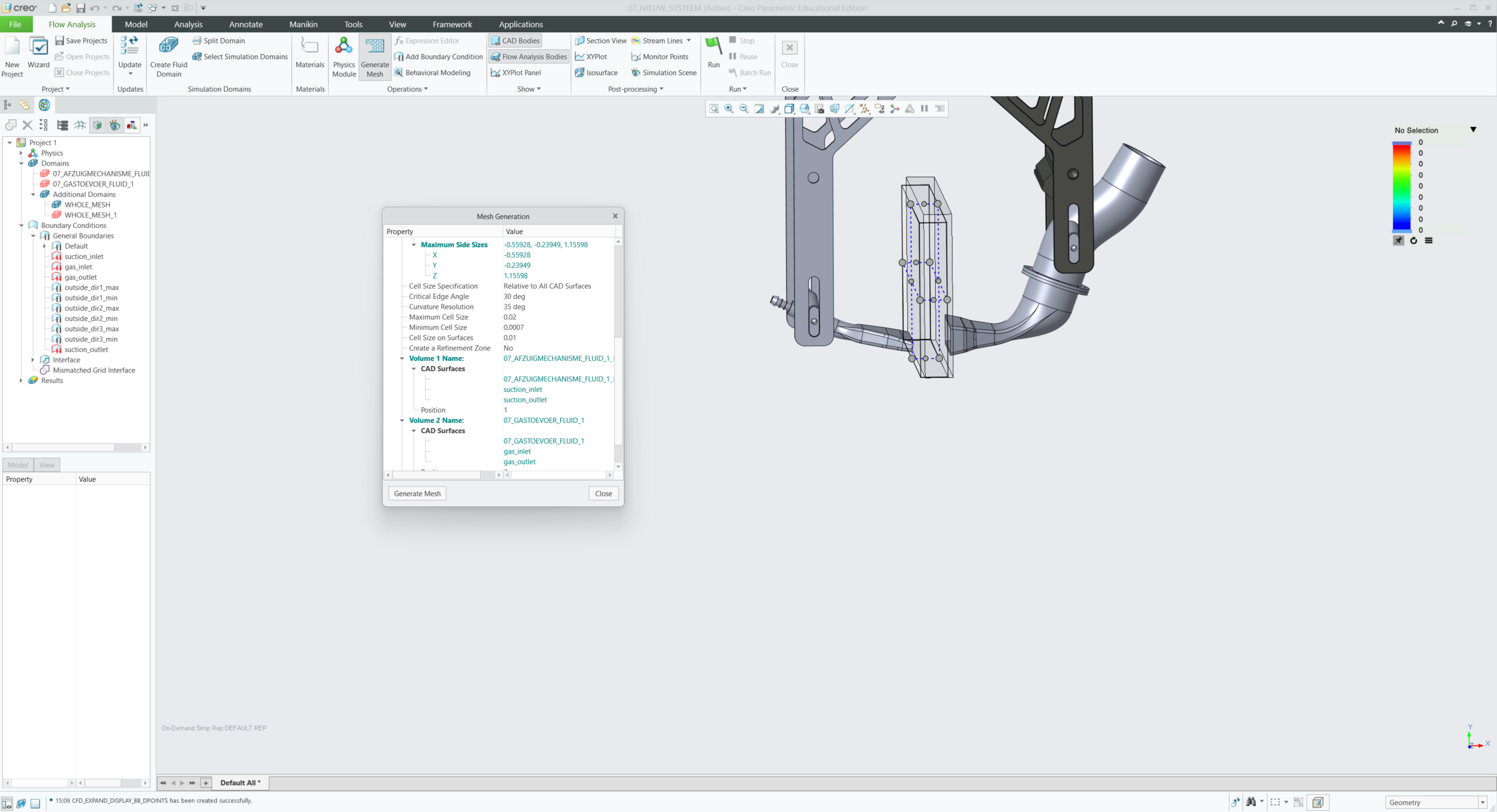
Task: Toggle pin icon under color legend
Action: [1398, 240]
